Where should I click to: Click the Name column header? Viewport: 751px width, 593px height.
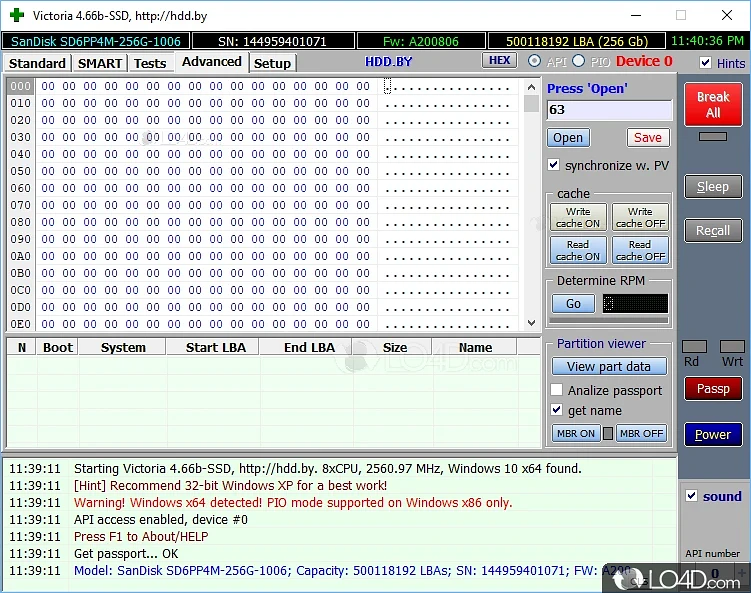tap(475, 347)
